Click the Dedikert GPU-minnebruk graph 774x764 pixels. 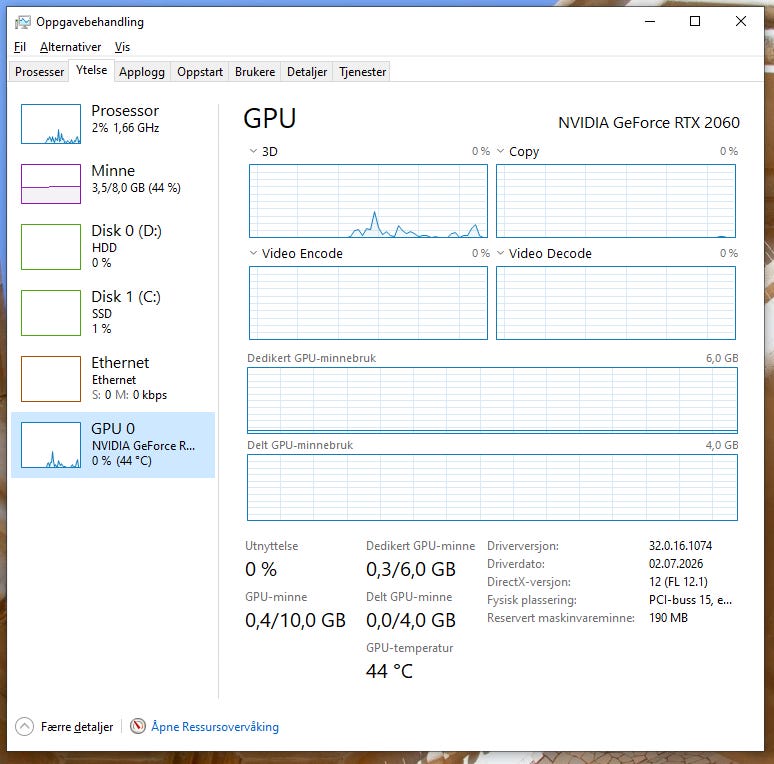(x=492, y=400)
